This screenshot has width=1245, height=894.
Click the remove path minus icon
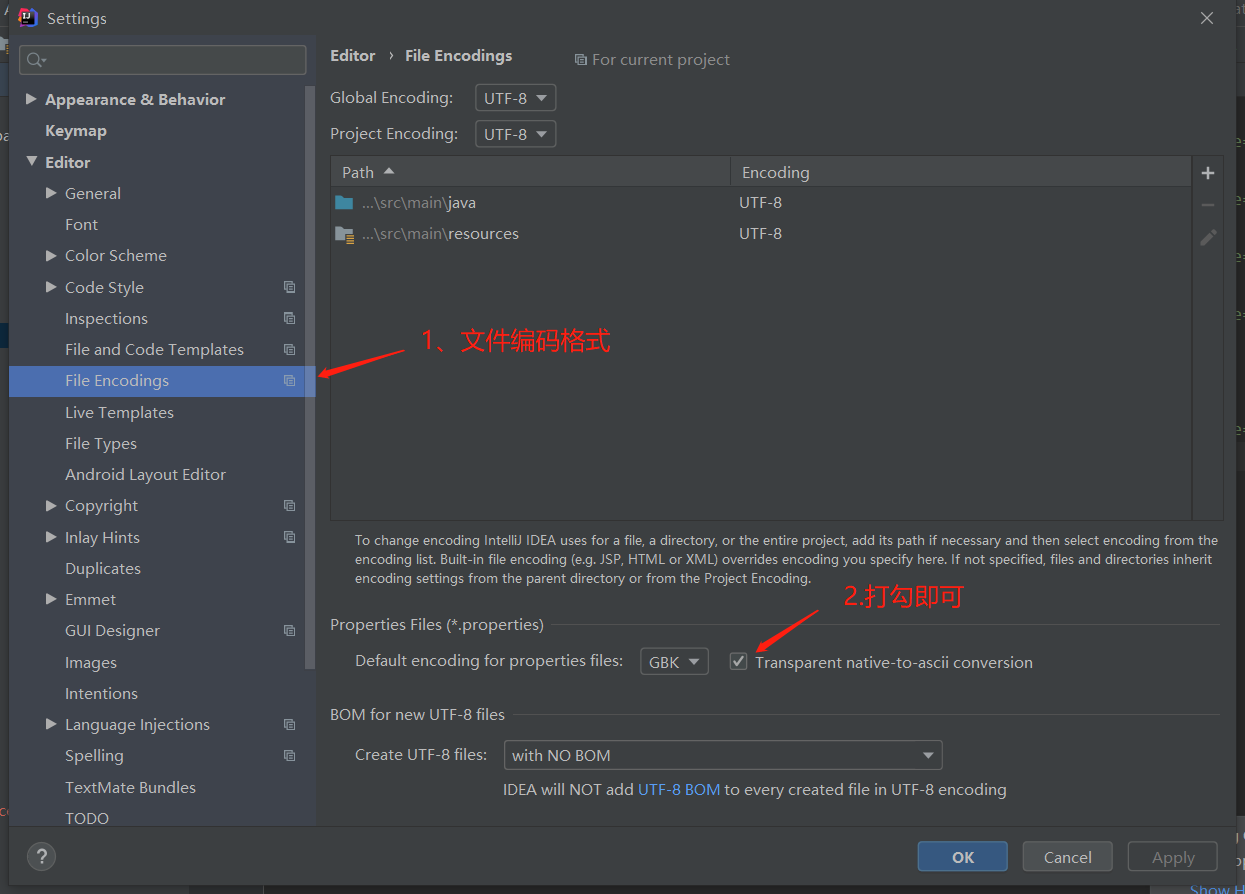1208,205
